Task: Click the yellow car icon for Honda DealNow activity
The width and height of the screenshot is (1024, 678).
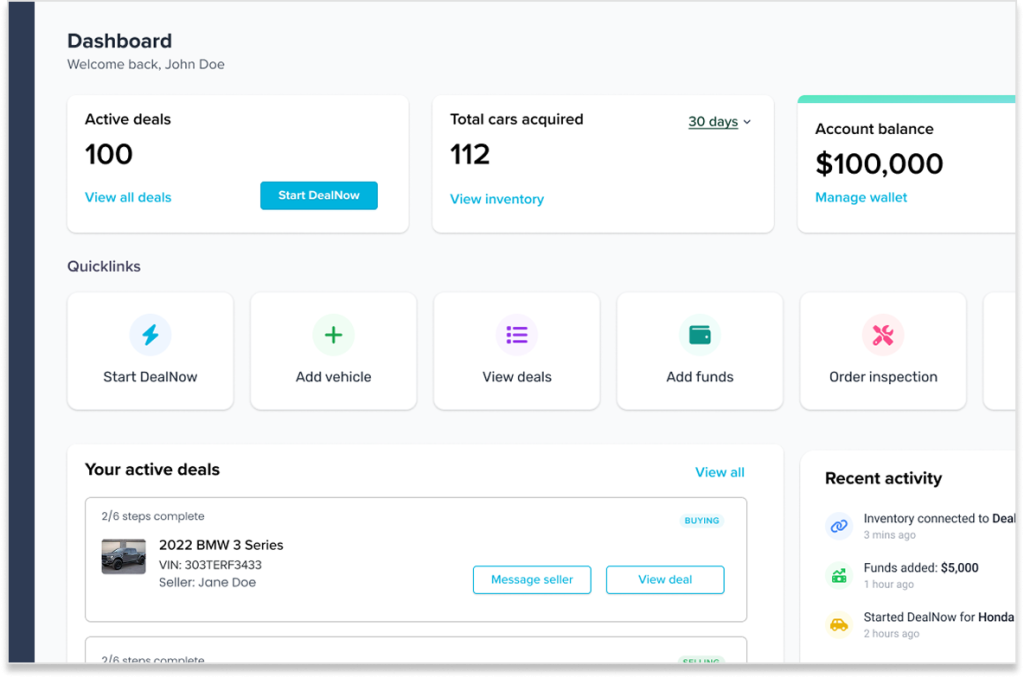Action: click(x=838, y=624)
